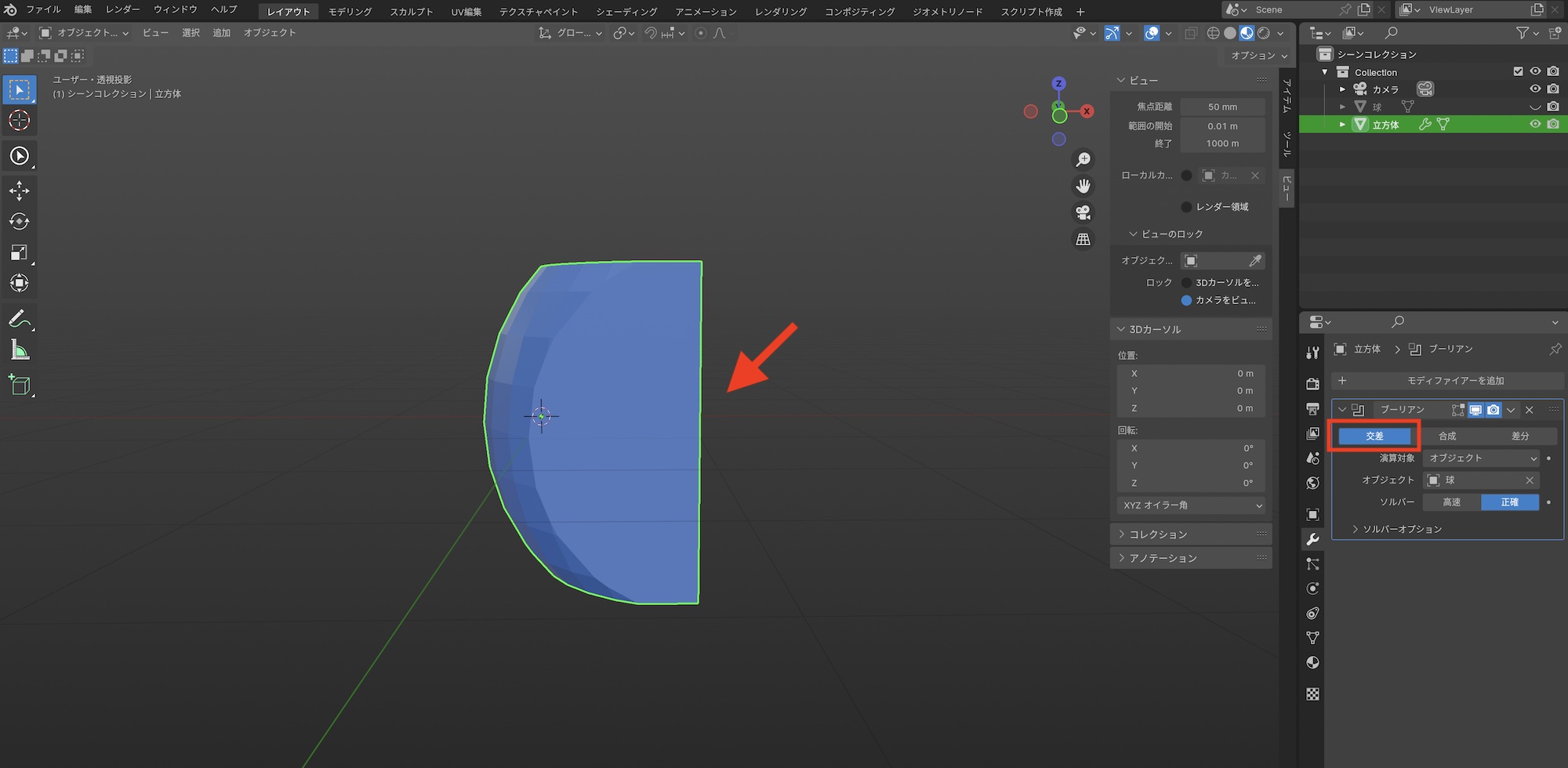Enable the レンダー領域 checkbox
Screen dimensions: 1568x768
(1186, 207)
